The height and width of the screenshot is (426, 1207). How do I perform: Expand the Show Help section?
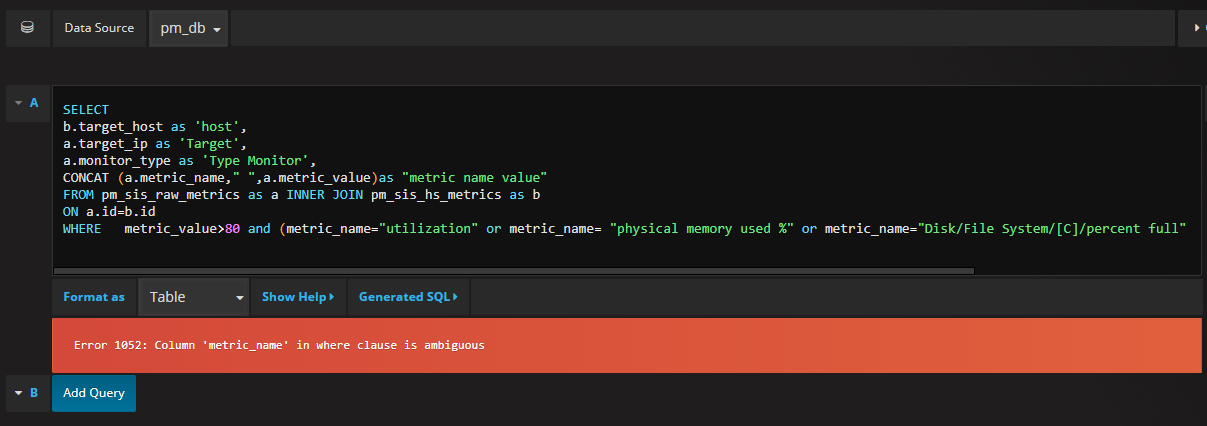click(x=298, y=297)
